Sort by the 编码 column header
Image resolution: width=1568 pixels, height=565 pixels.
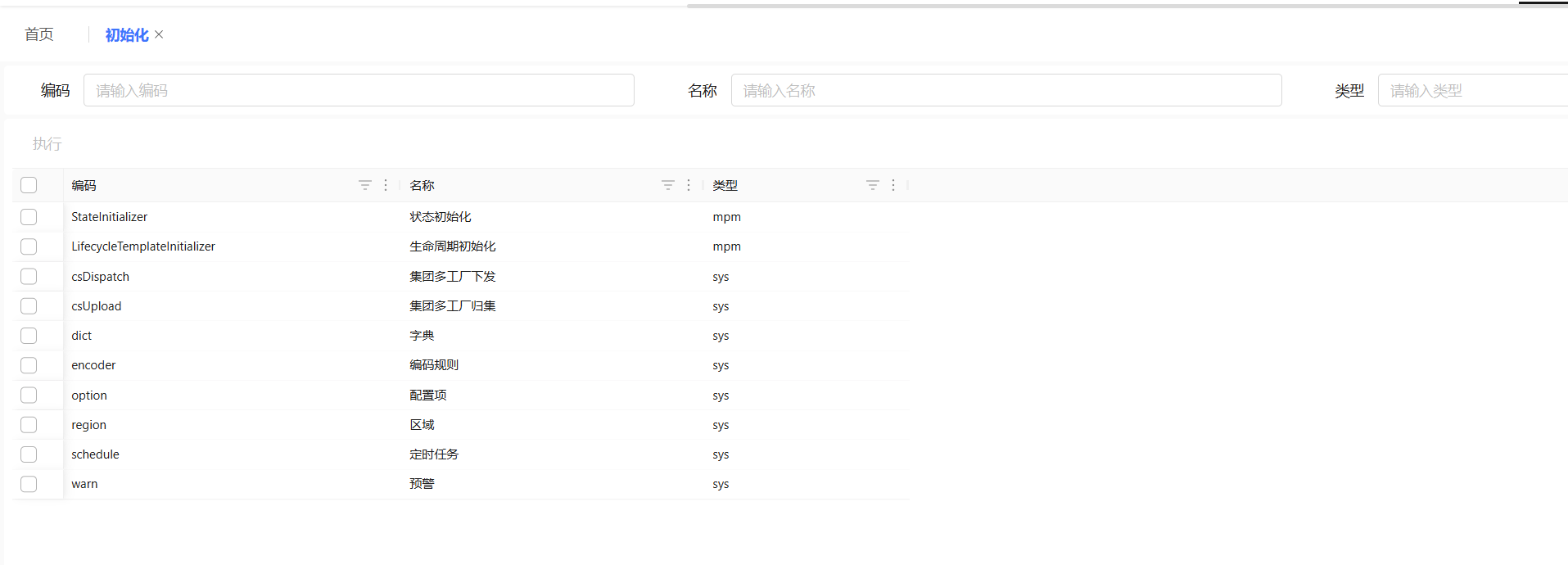pos(84,186)
